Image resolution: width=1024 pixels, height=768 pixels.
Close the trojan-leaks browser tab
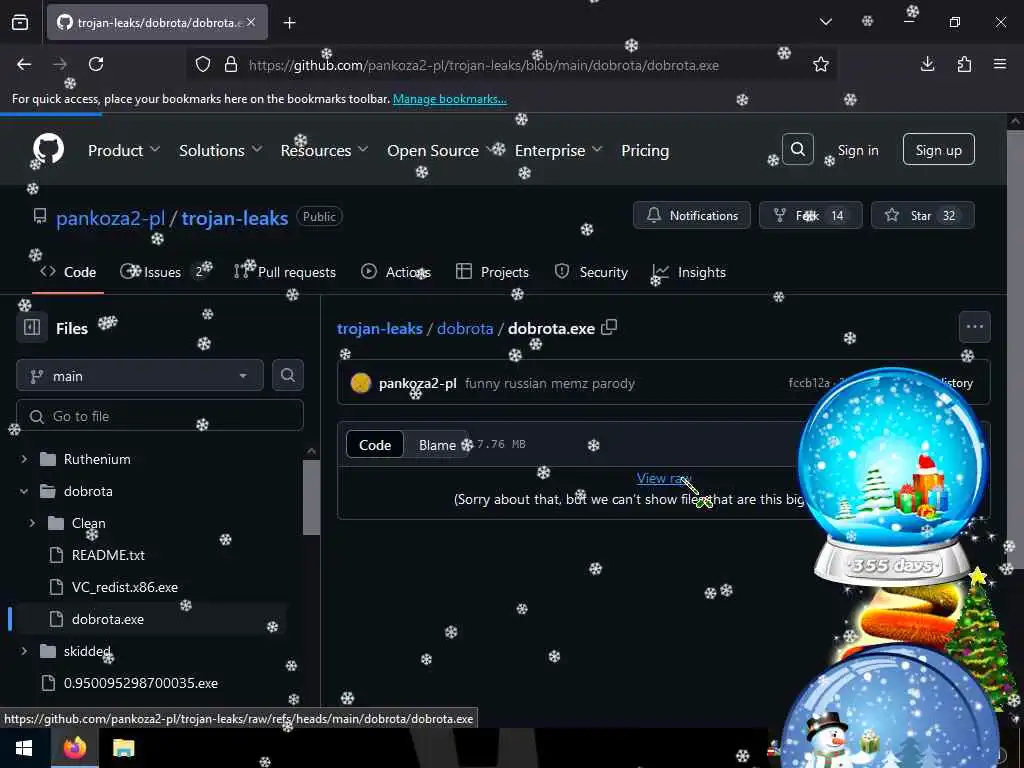(x=251, y=22)
